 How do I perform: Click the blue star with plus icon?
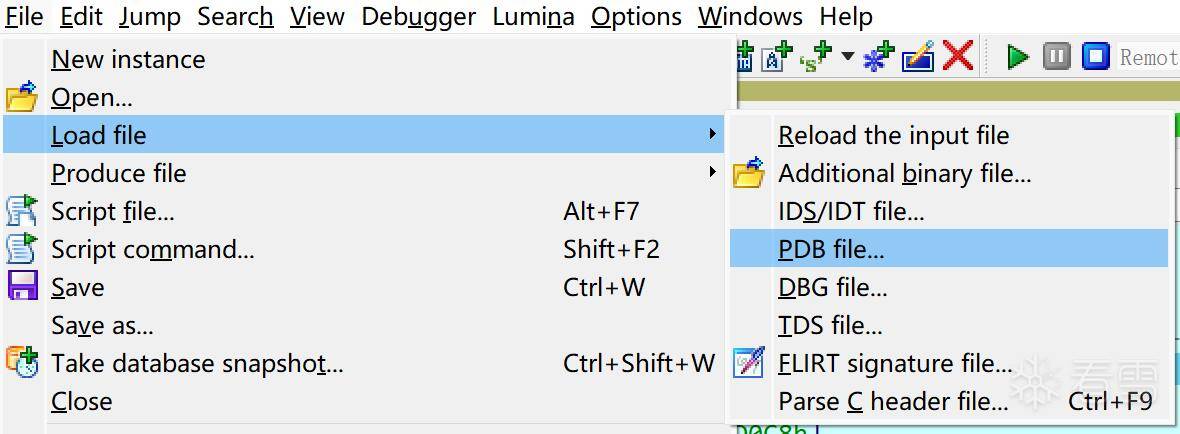(879, 58)
